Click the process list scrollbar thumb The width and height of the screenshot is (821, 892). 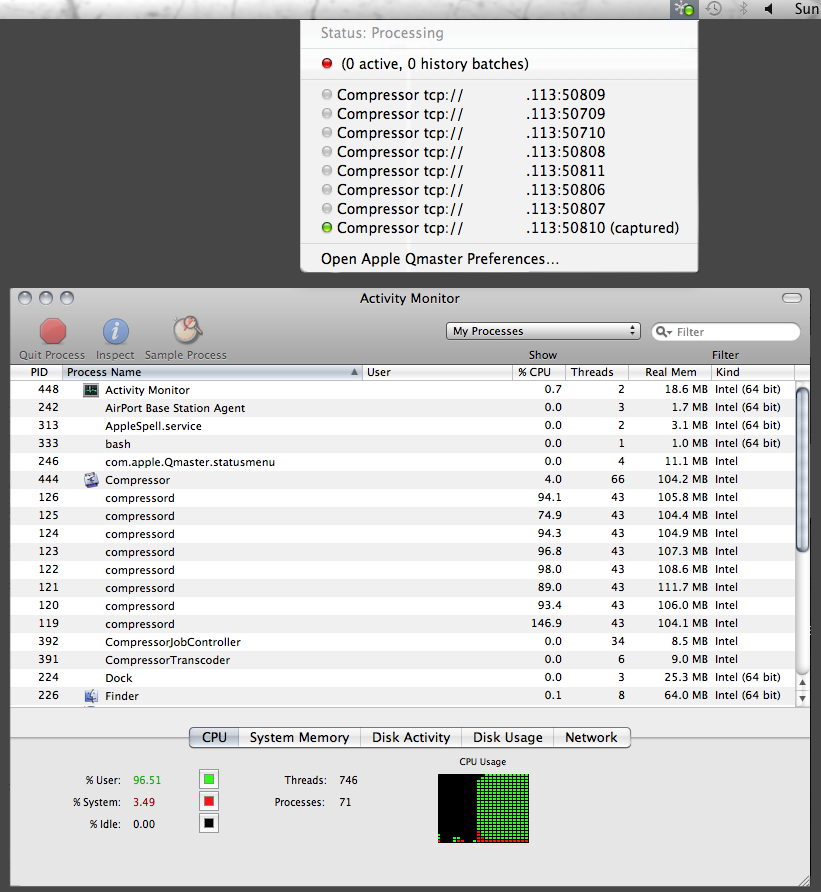pyautogui.click(x=802, y=469)
